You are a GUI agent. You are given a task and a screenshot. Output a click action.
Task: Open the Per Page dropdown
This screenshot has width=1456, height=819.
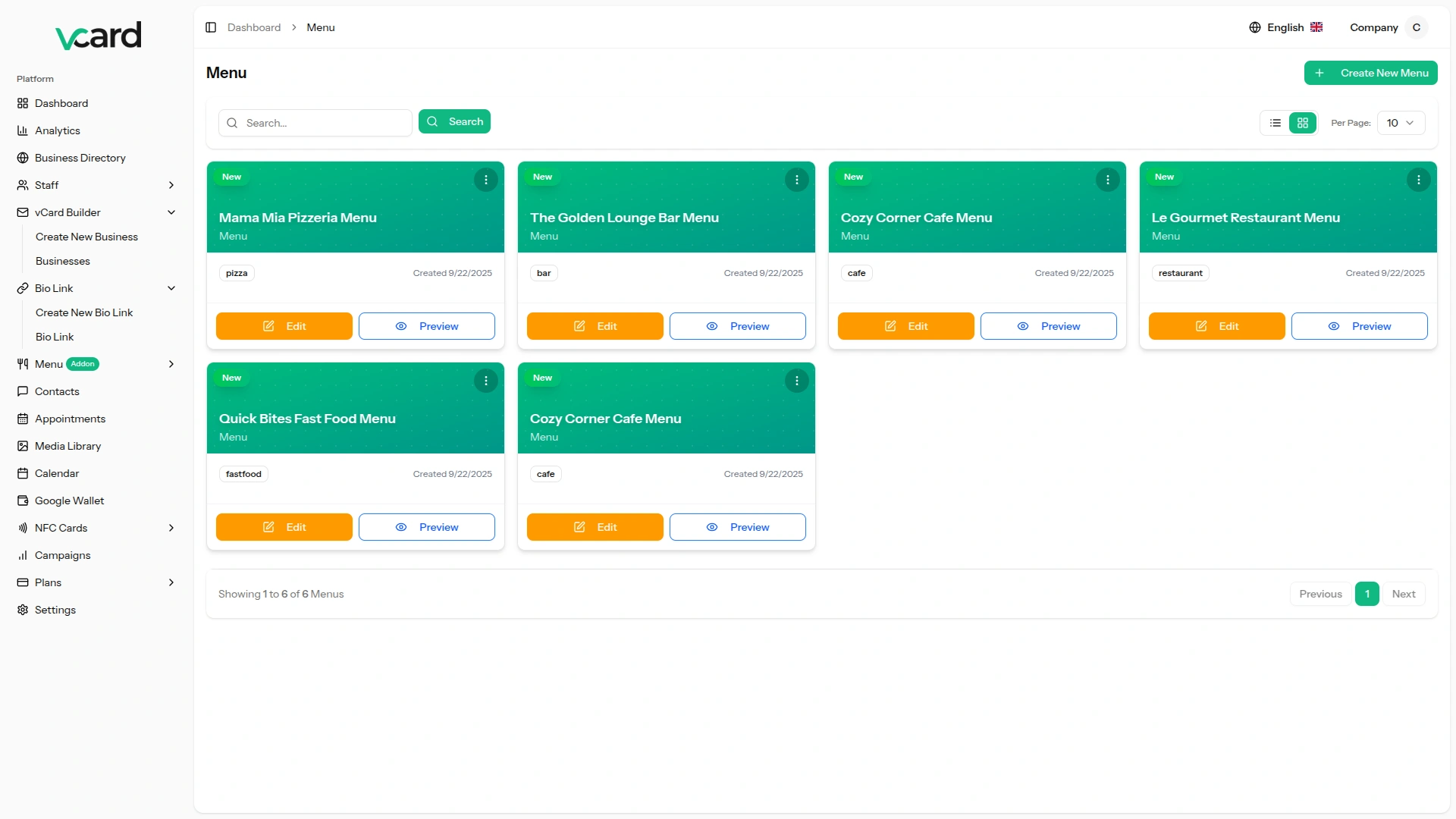(x=1401, y=123)
